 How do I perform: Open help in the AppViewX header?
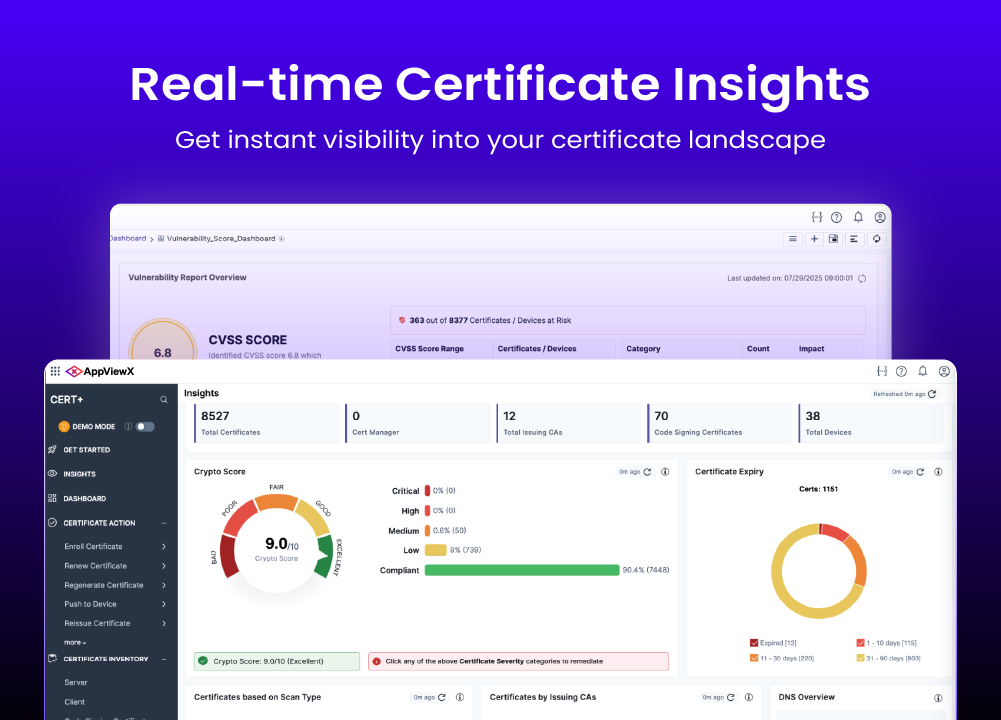[x=901, y=371]
